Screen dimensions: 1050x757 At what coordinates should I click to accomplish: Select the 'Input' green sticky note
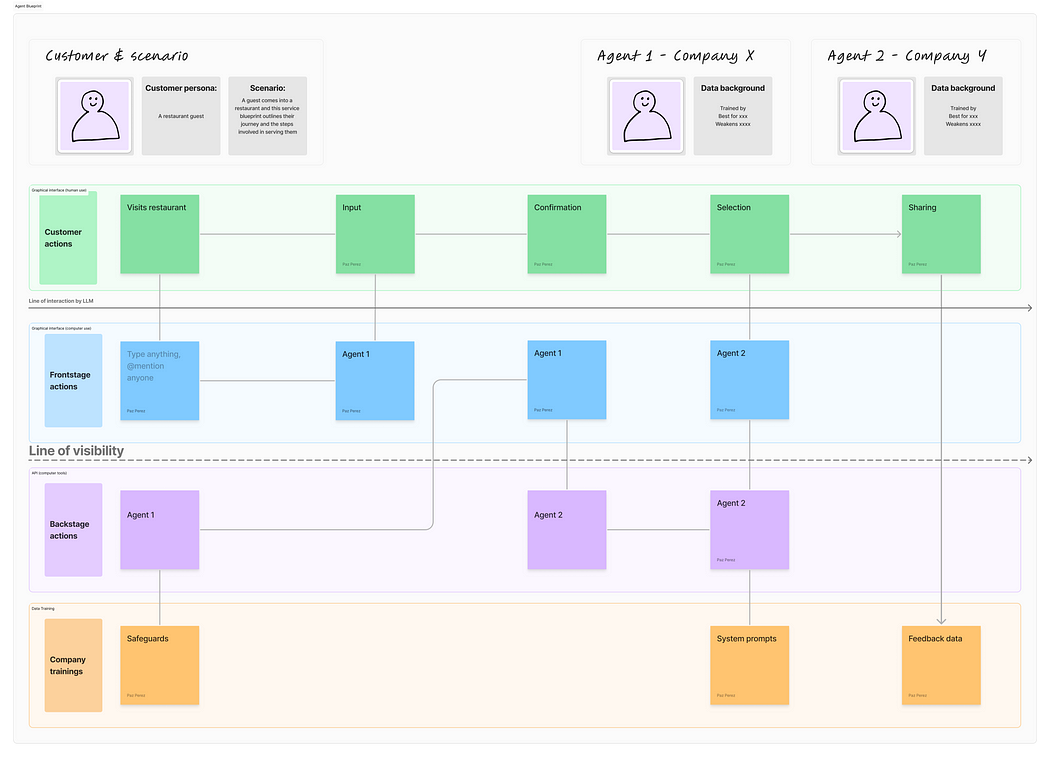375,234
